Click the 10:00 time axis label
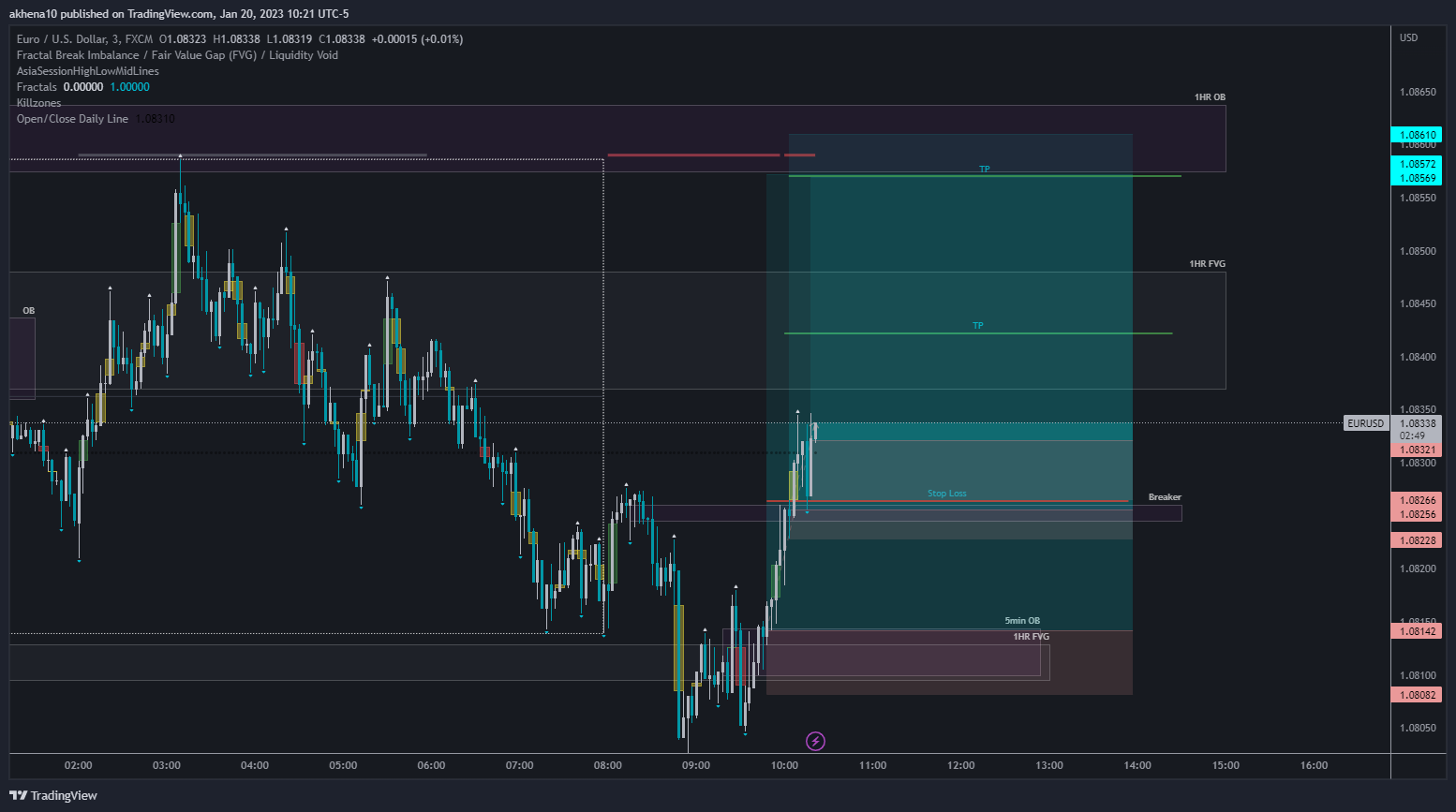1456x812 pixels. 784,765
